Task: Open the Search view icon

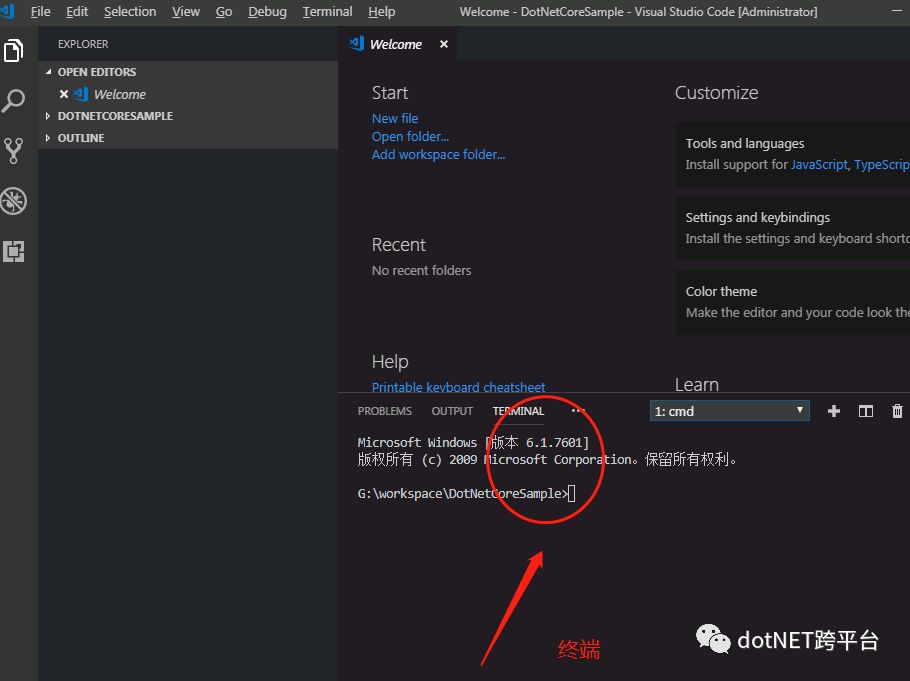Action: pos(13,100)
